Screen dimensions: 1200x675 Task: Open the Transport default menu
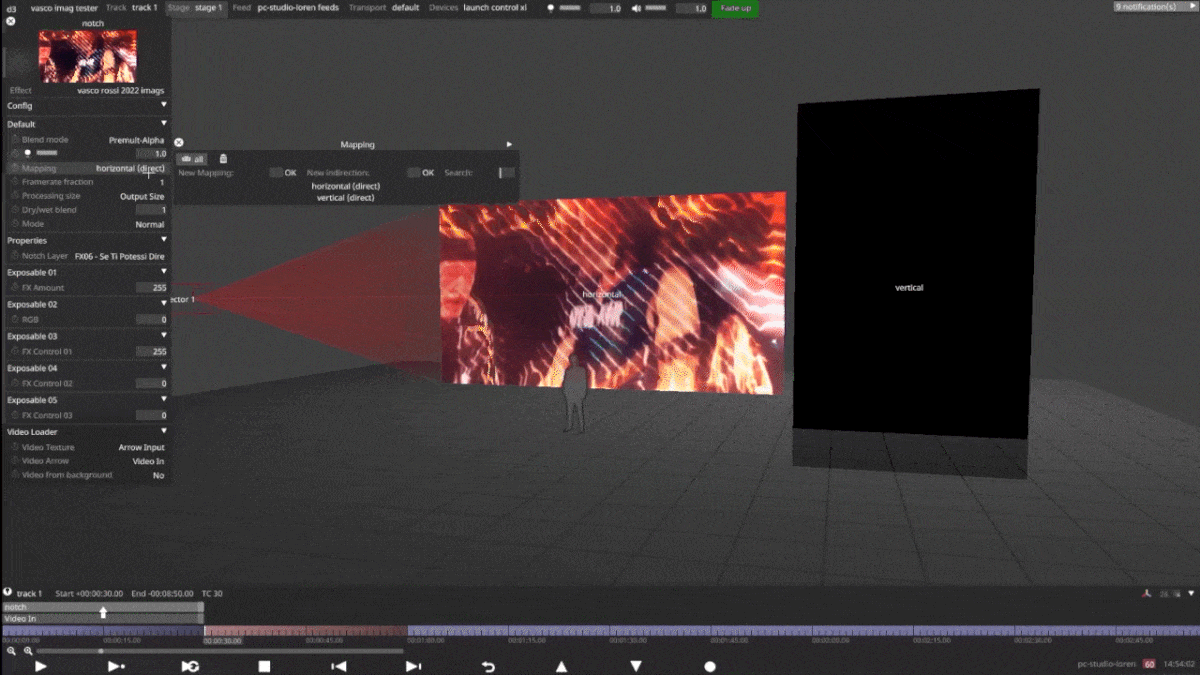[384, 7]
